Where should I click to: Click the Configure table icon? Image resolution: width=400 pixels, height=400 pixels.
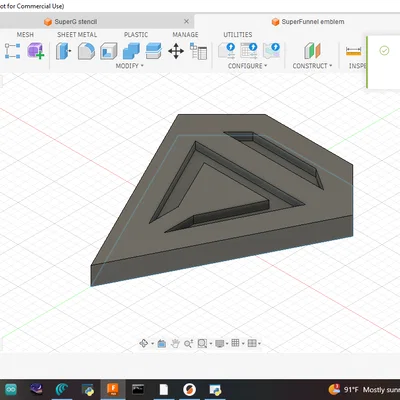[249, 51]
